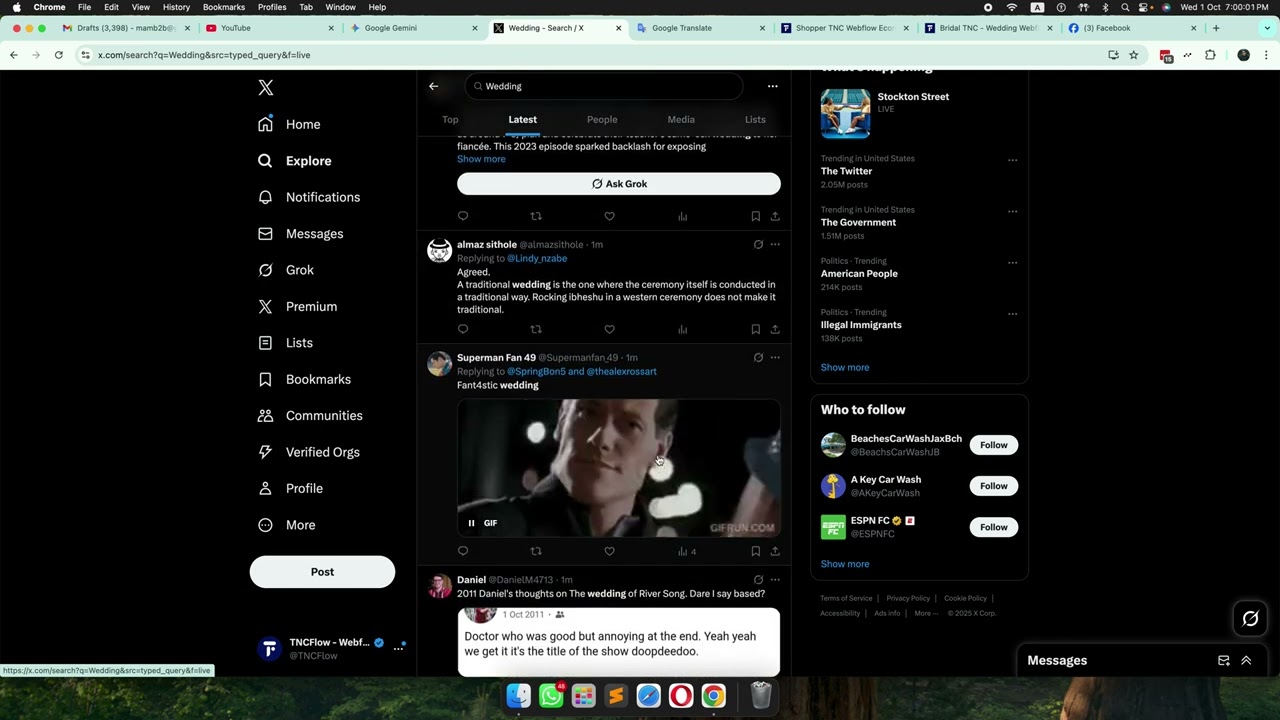This screenshot has width=1280, height=720.
Task: Open Lists in the sidebar
Action: (285, 343)
